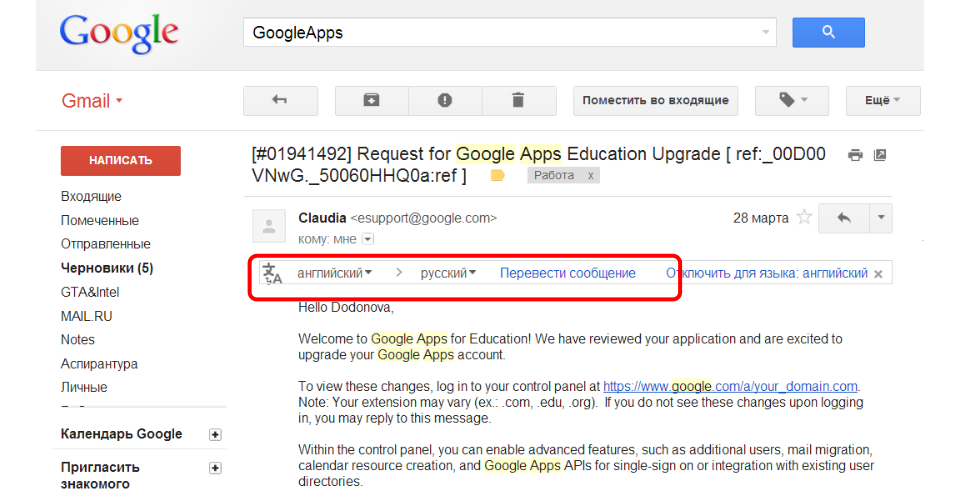The height and width of the screenshot is (496, 960).
Task: Delete the message with trash icon
Action: coord(519,100)
